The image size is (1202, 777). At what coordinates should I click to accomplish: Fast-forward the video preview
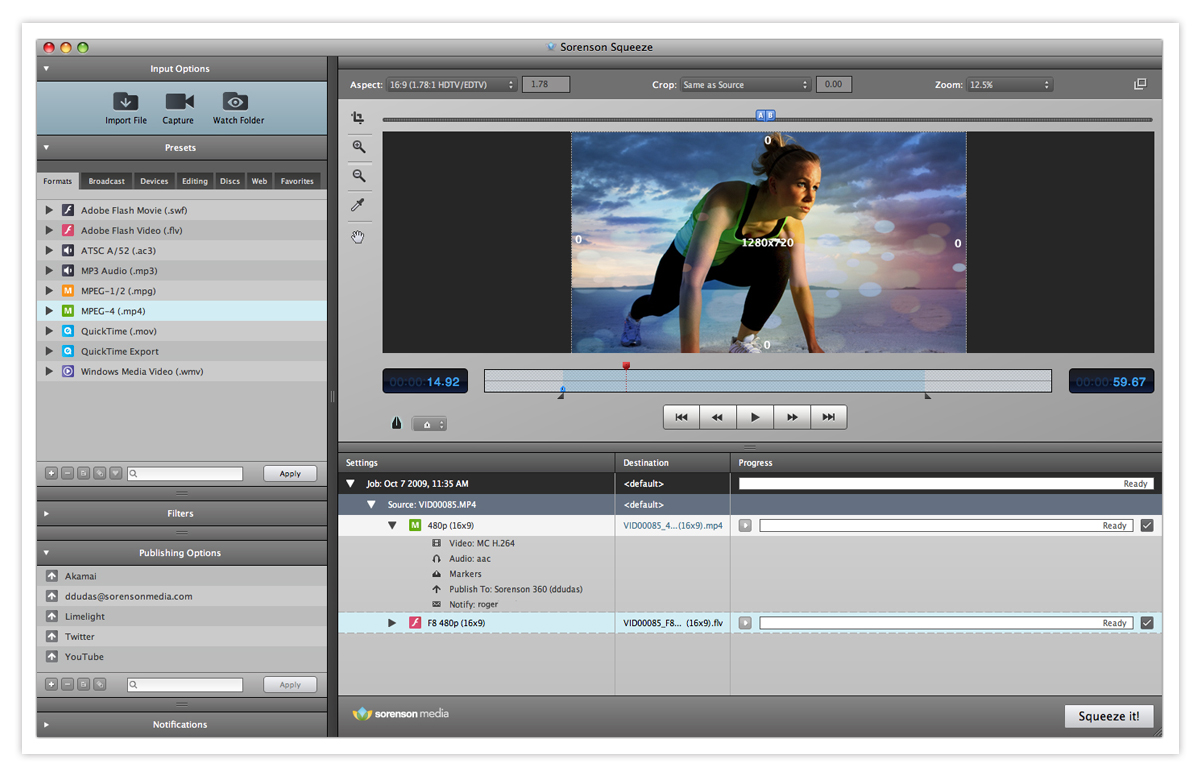tap(792, 417)
